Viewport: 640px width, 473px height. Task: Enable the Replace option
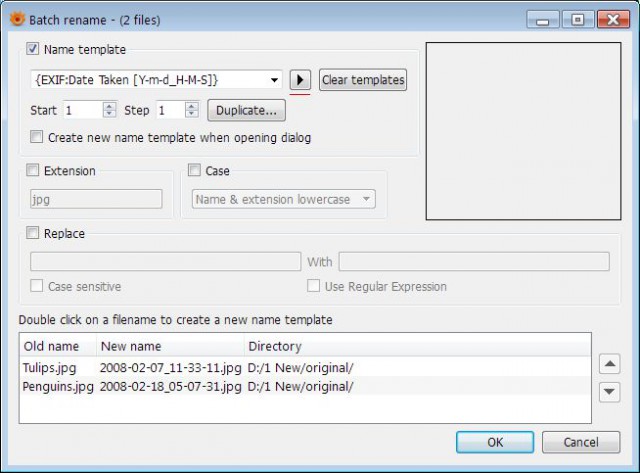point(33,233)
